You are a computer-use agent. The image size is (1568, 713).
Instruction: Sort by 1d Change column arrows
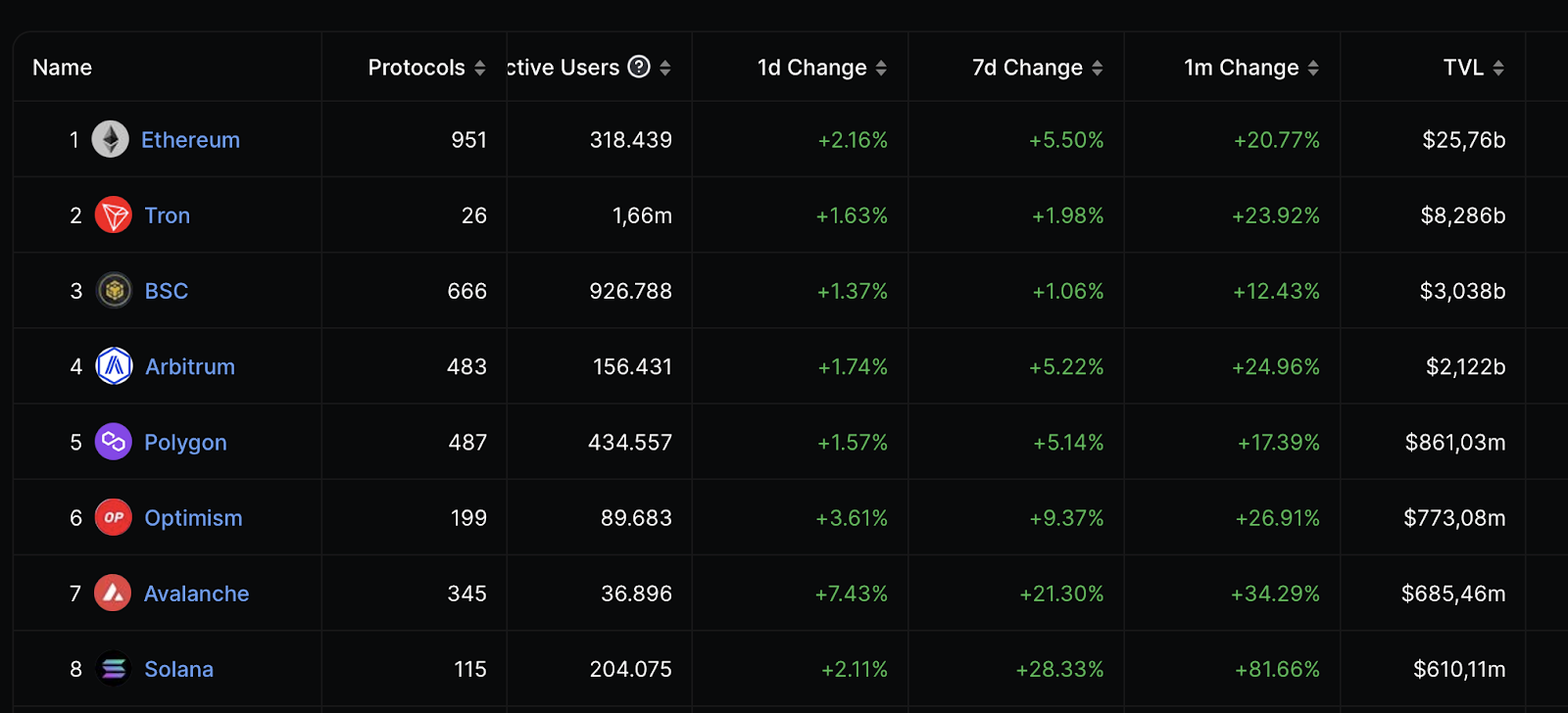click(881, 68)
